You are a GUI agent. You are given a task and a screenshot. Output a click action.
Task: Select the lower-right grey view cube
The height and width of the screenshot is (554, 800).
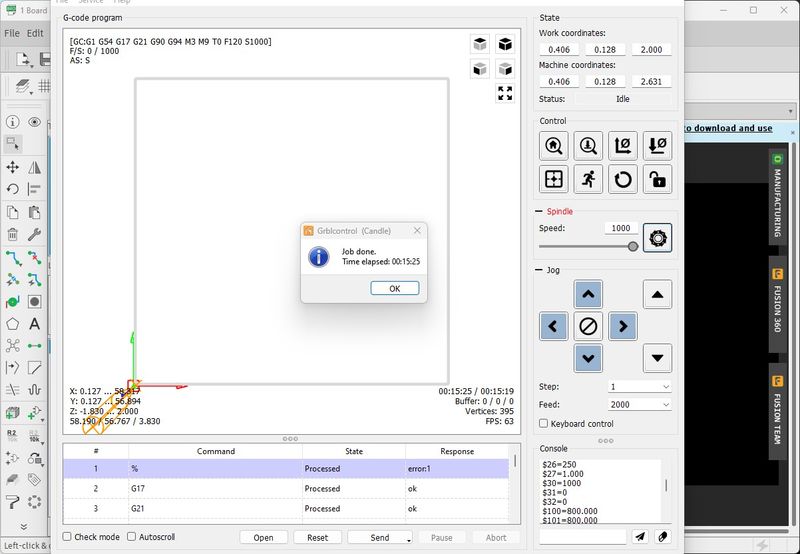505,68
